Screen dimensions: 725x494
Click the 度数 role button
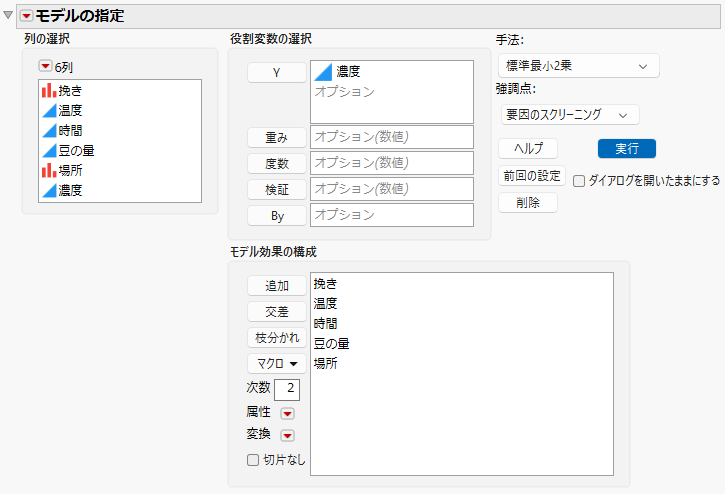point(276,163)
